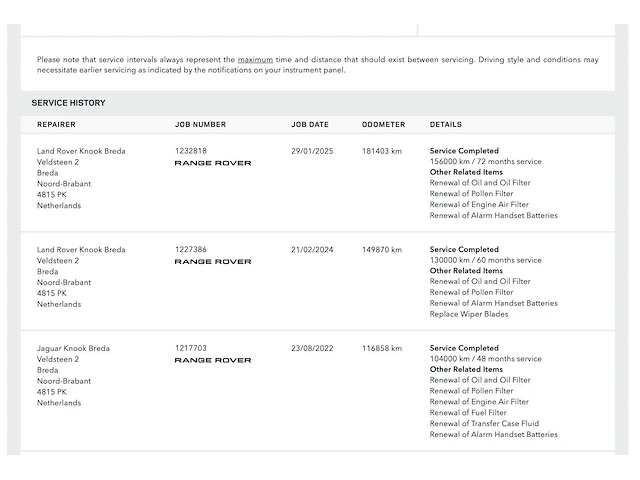Click Renewal of Fuel Filter entry
Viewport: 640px width, 480px height.
tap(468, 413)
